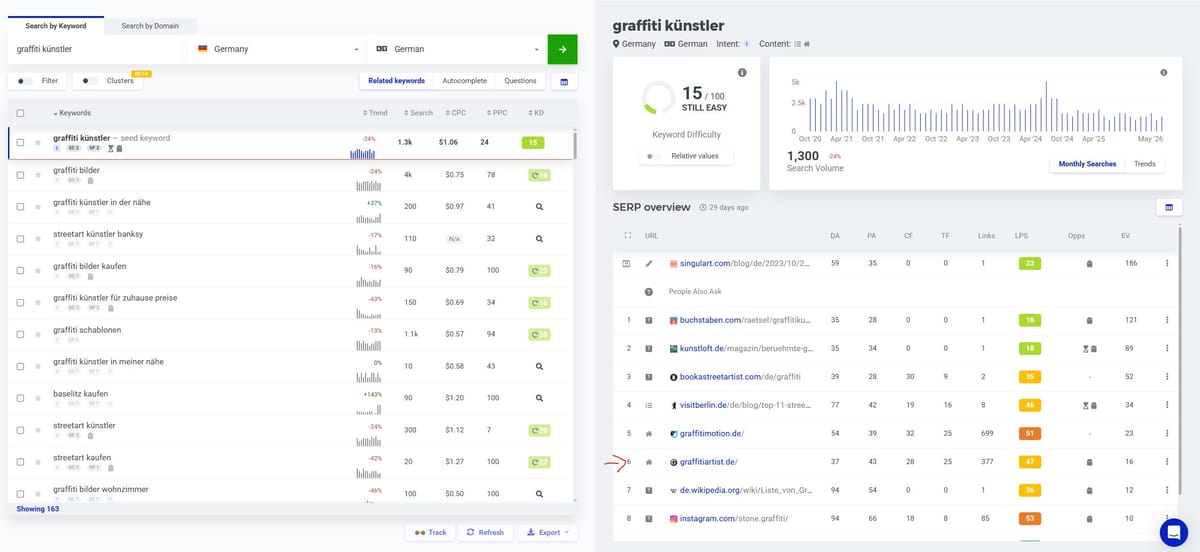Open info icon on Keyword Difficulty card
Image resolution: width=1200 pixels, height=552 pixels.
click(742, 73)
